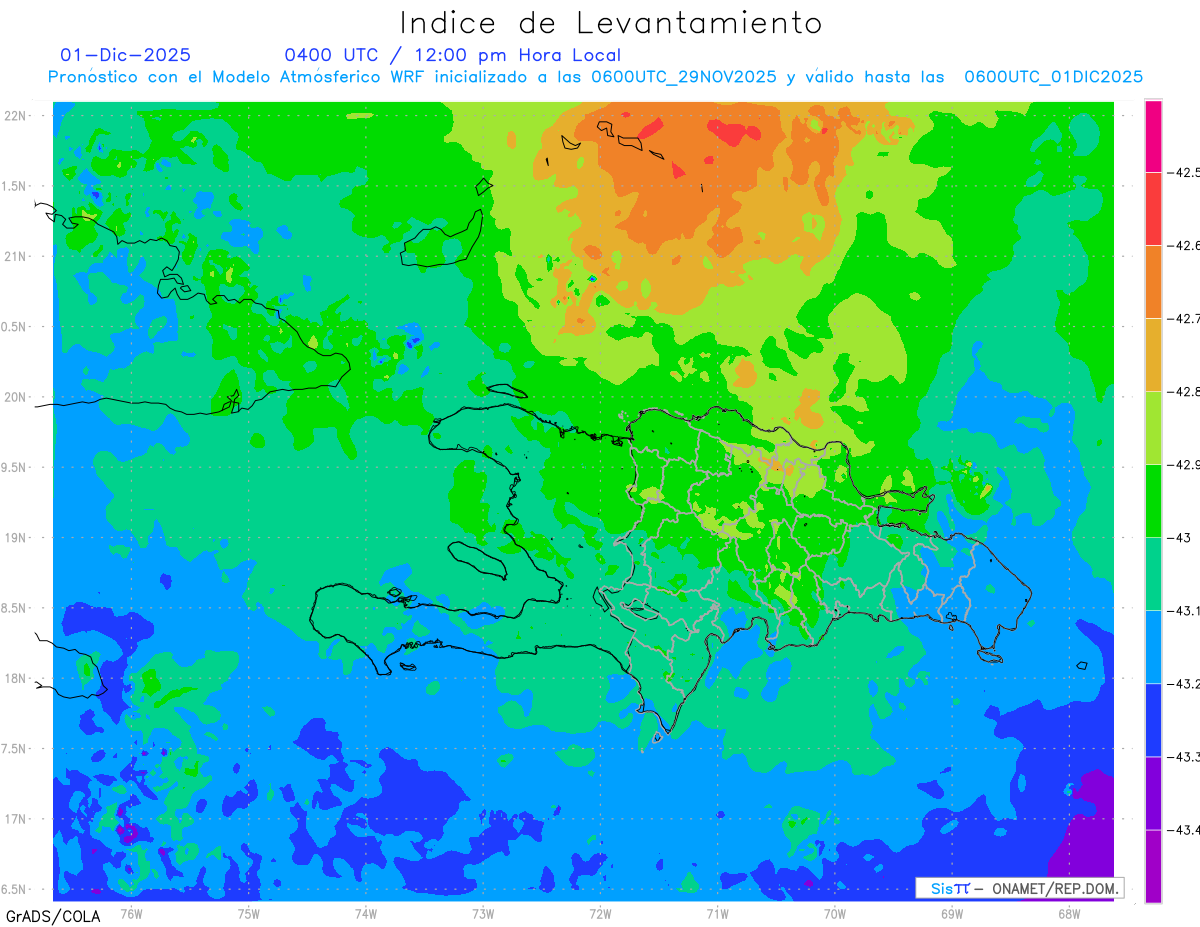Viewport: 1200px width, 927px height.
Task: Click the "-43.2" legend value
Action: (1184, 684)
